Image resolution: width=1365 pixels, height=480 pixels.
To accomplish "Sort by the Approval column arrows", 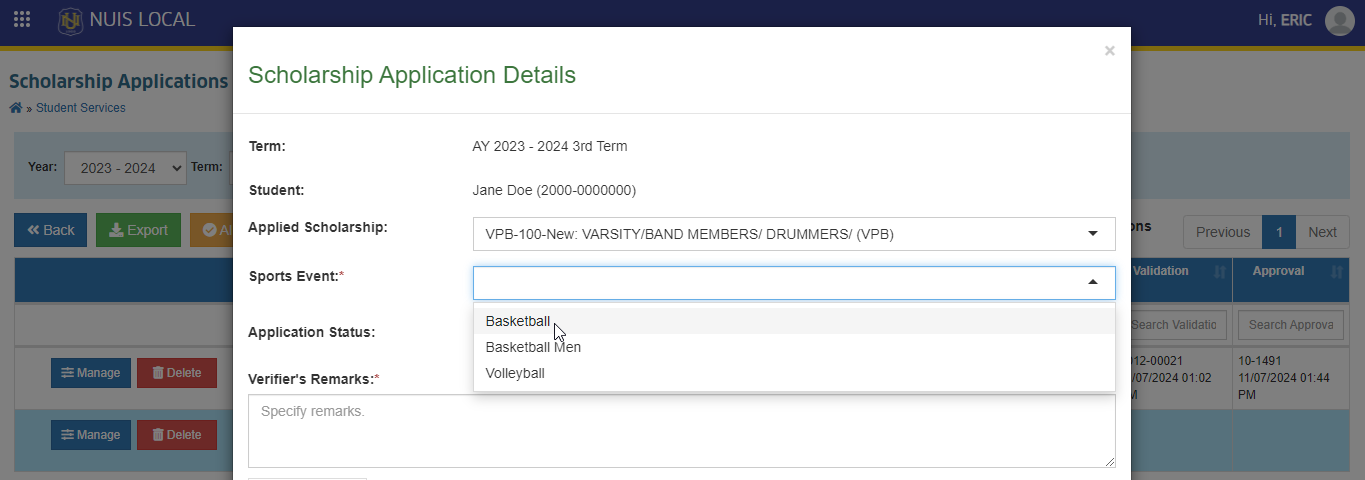I will 1337,272.
